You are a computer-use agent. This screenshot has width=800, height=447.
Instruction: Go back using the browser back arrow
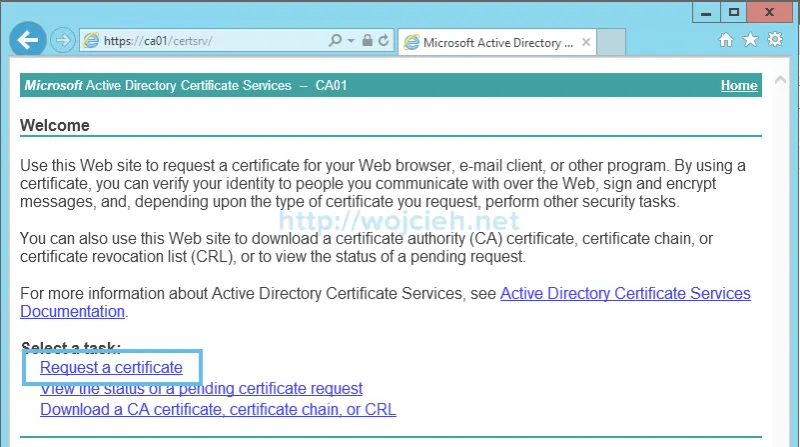pyautogui.click(x=28, y=39)
